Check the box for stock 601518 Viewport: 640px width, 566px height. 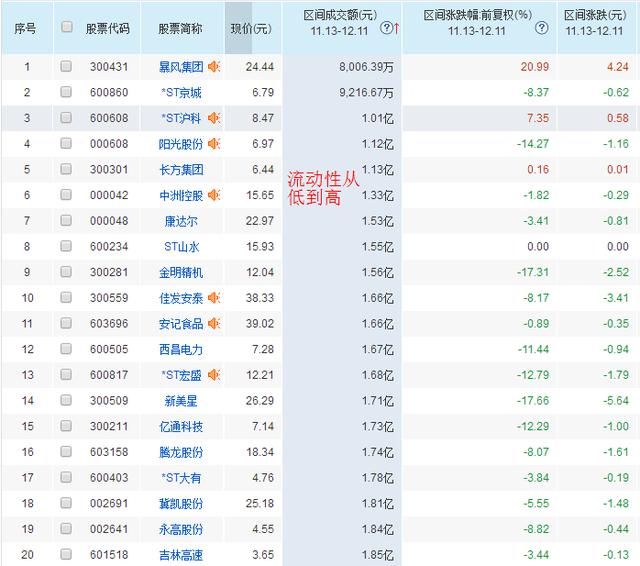(x=66, y=554)
